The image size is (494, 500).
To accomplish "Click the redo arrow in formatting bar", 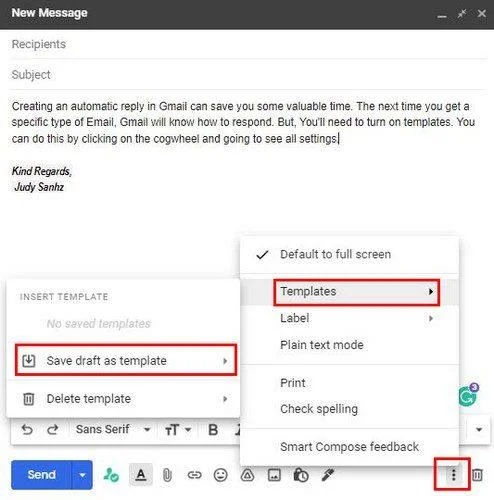I will (52, 430).
